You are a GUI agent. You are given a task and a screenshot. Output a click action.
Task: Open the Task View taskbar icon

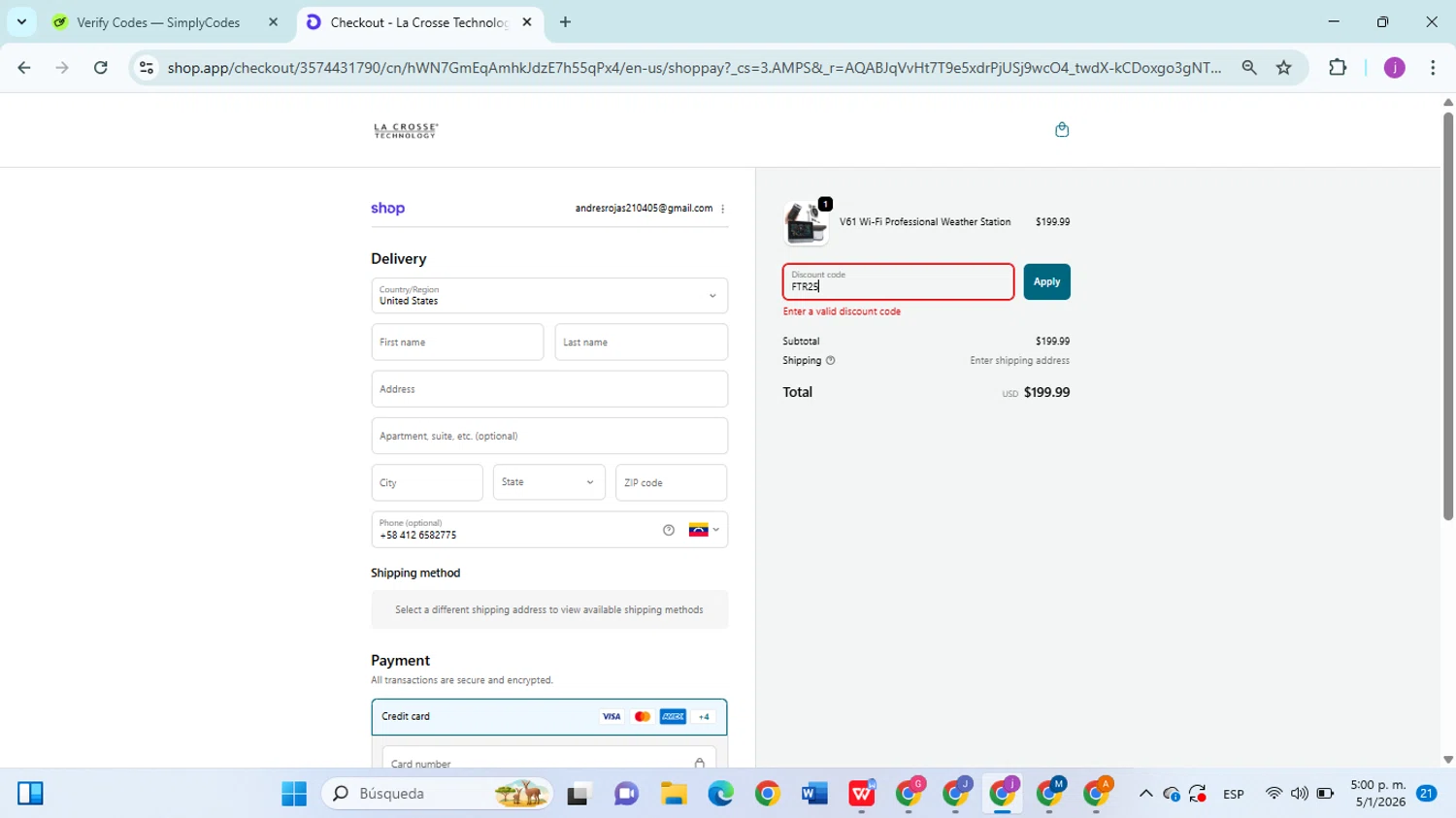(x=579, y=794)
